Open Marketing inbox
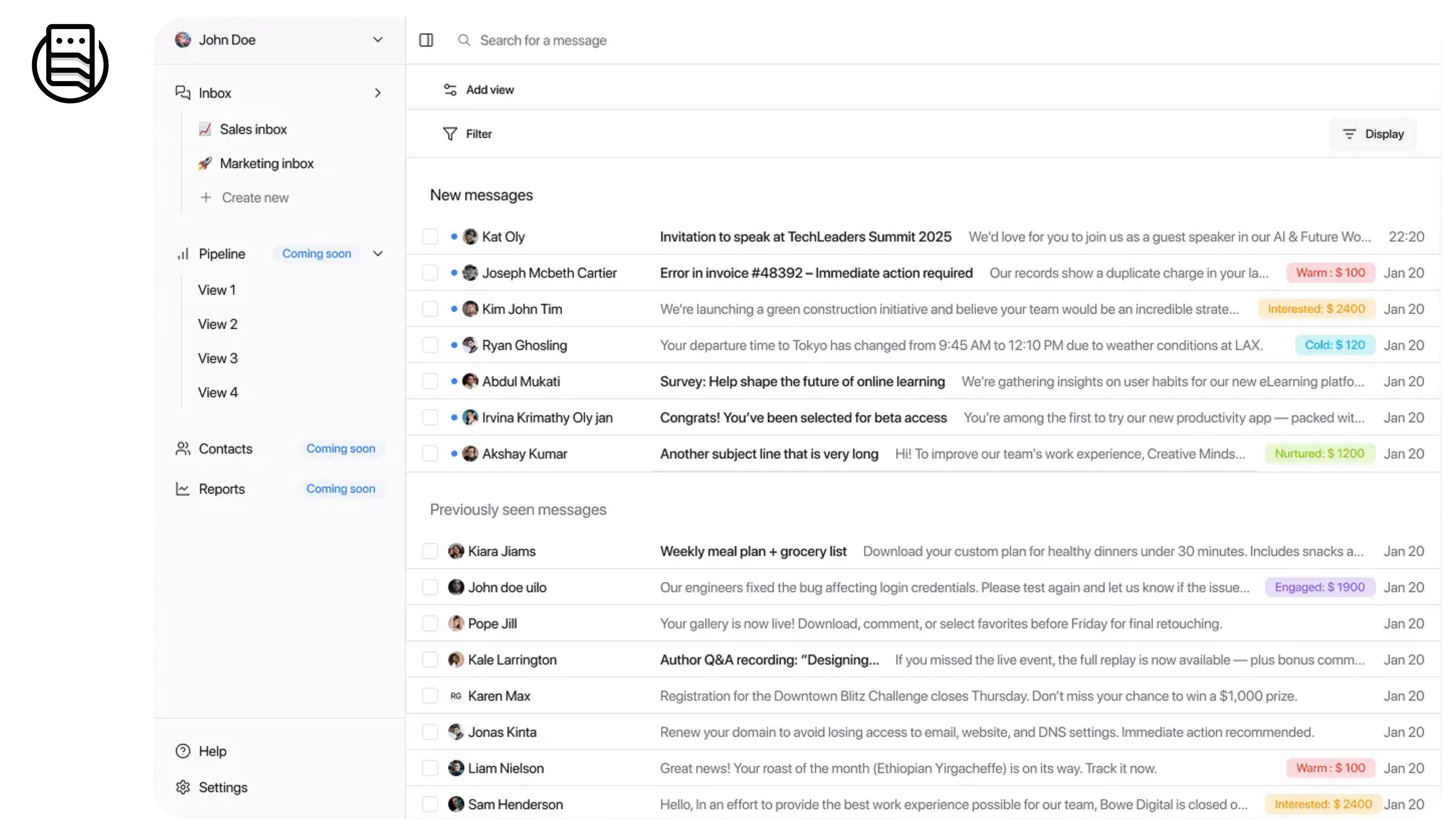 pos(256,163)
